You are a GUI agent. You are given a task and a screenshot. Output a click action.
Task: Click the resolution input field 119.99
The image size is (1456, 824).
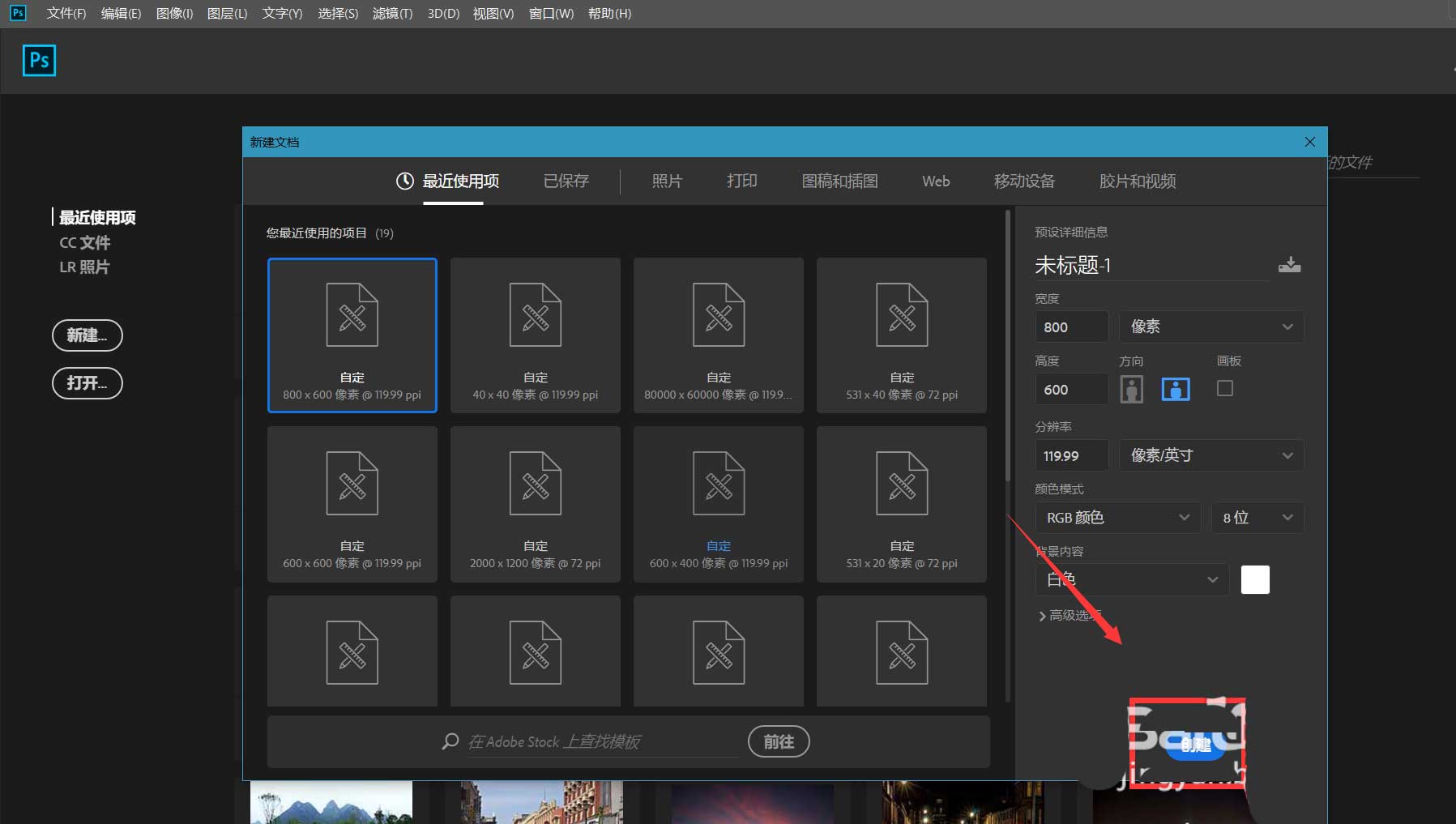(x=1072, y=455)
